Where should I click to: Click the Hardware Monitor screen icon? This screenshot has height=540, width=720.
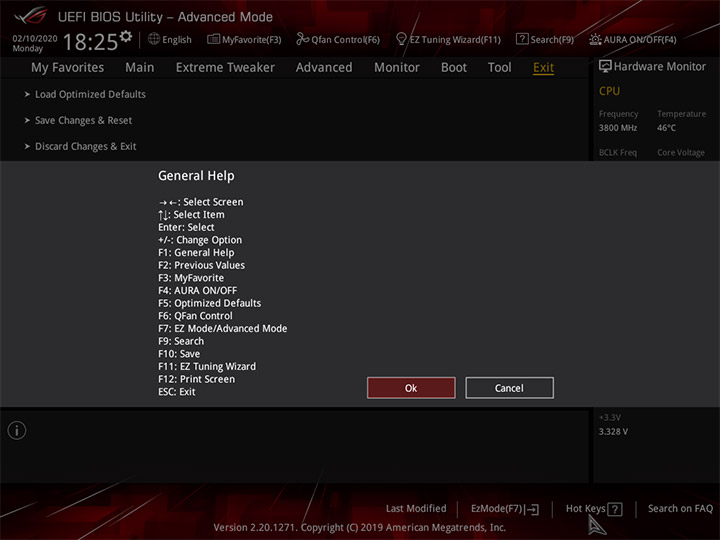pos(605,67)
